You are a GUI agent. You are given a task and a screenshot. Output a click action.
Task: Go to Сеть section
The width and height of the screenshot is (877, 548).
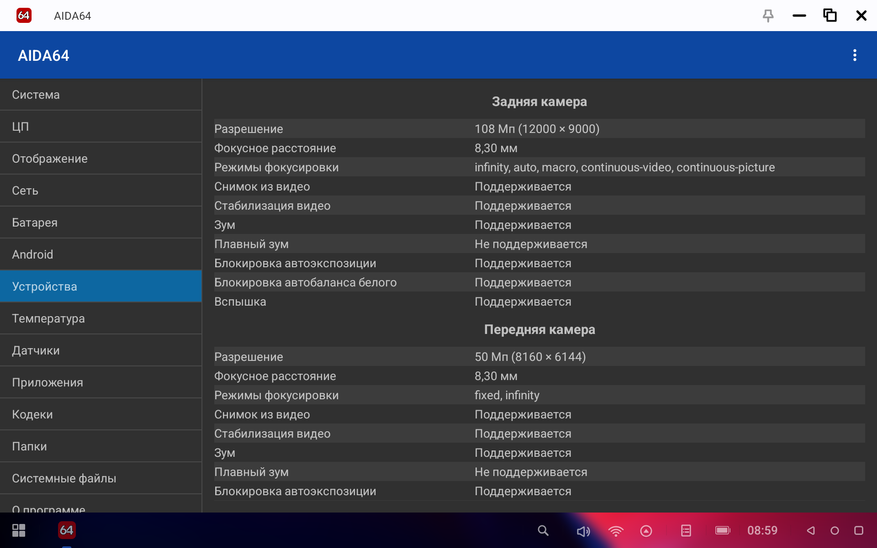tap(101, 190)
